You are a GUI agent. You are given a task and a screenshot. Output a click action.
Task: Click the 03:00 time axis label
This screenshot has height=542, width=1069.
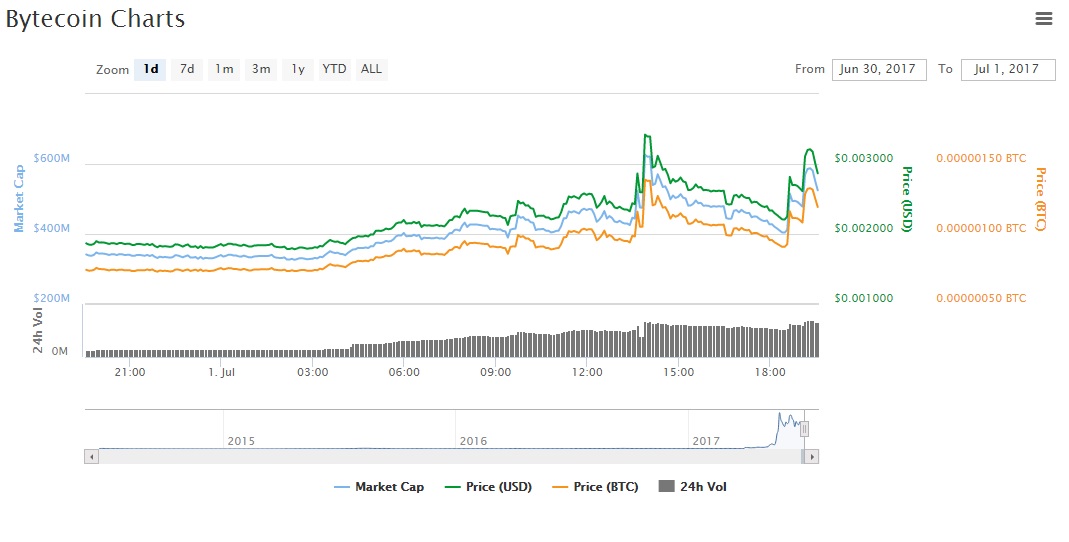click(312, 372)
